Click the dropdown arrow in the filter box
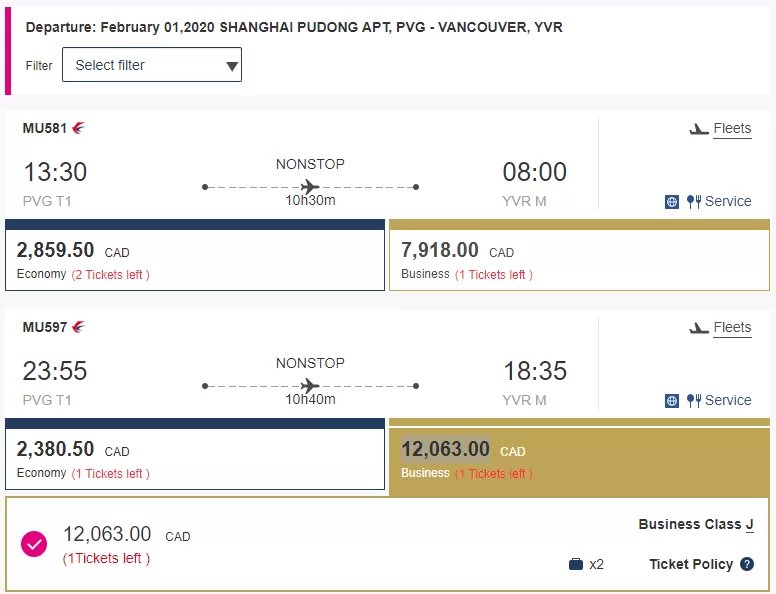The height and width of the screenshot is (594, 776). [231, 66]
